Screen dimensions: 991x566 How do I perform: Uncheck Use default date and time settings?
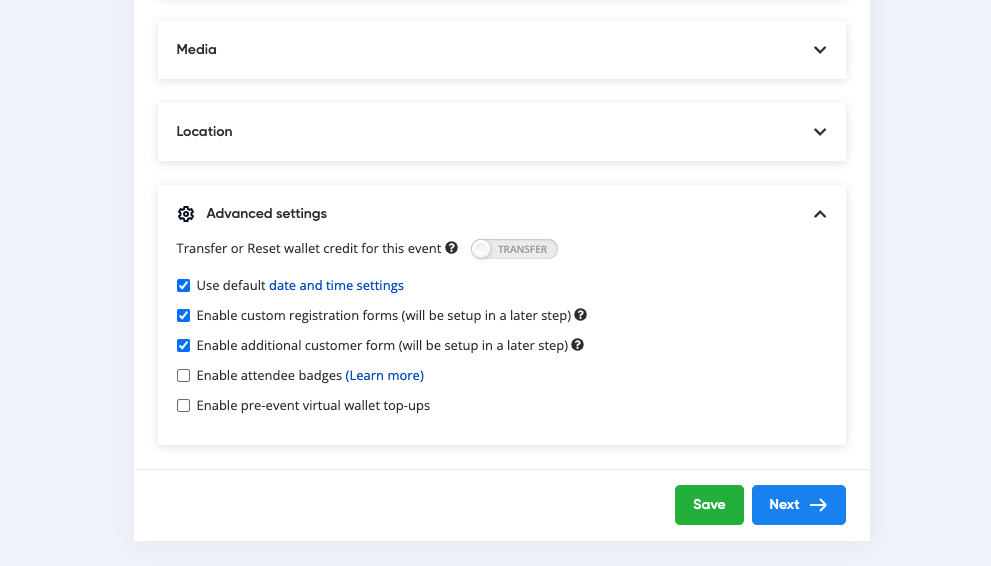pyautogui.click(x=183, y=286)
